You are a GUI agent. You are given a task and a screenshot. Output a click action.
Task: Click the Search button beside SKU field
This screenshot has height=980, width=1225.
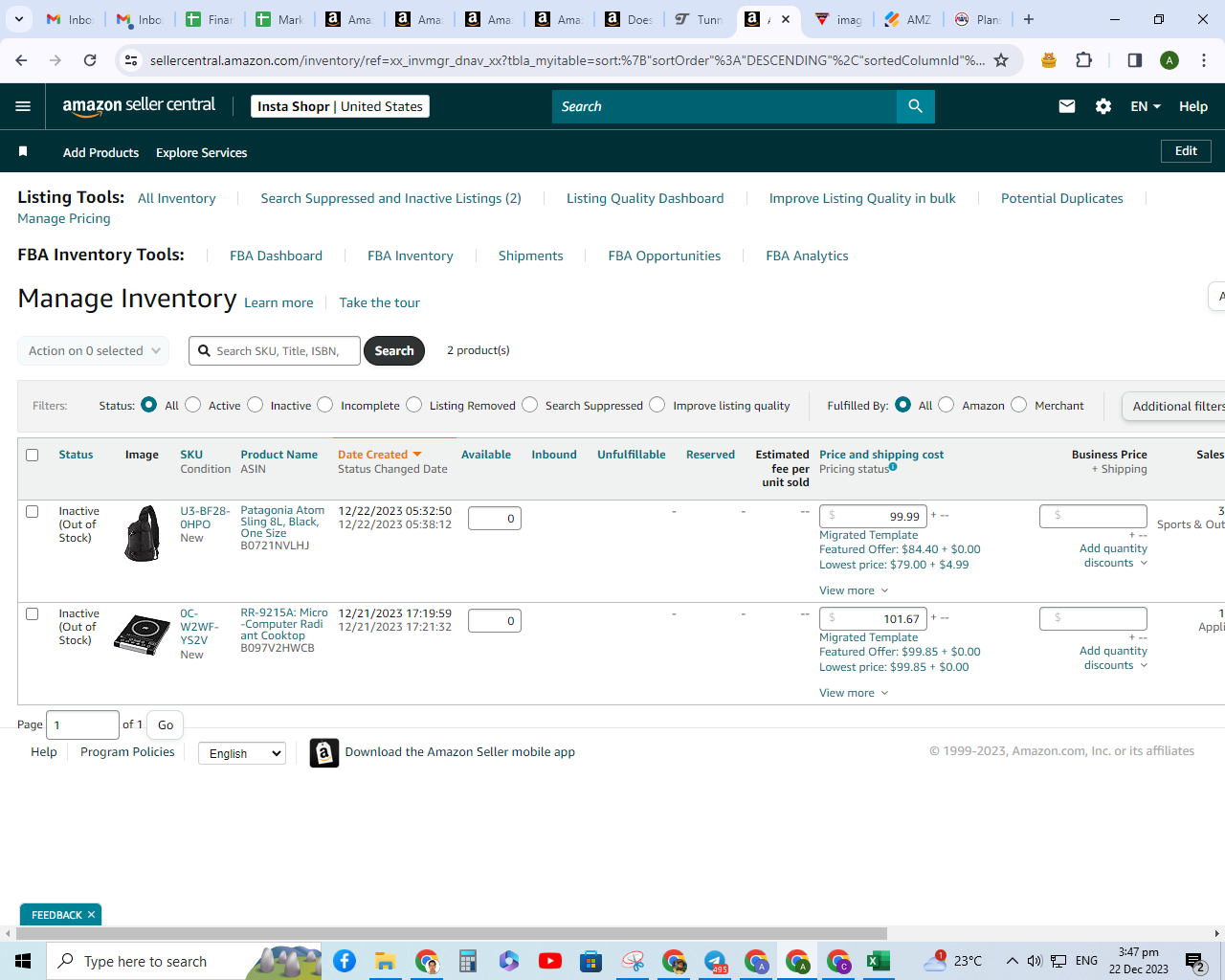[394, 351]
